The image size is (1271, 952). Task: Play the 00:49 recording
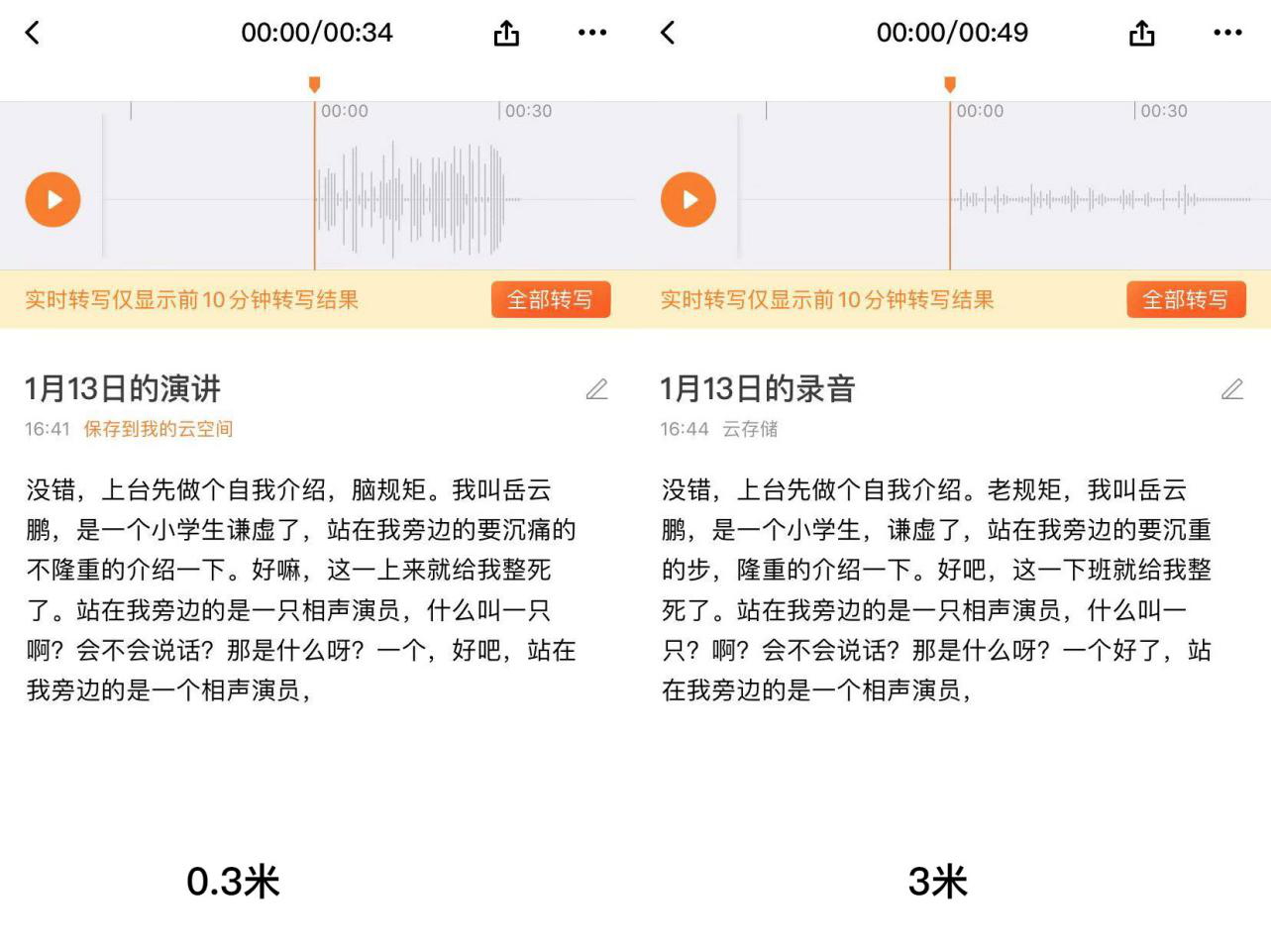pos(688,199)
